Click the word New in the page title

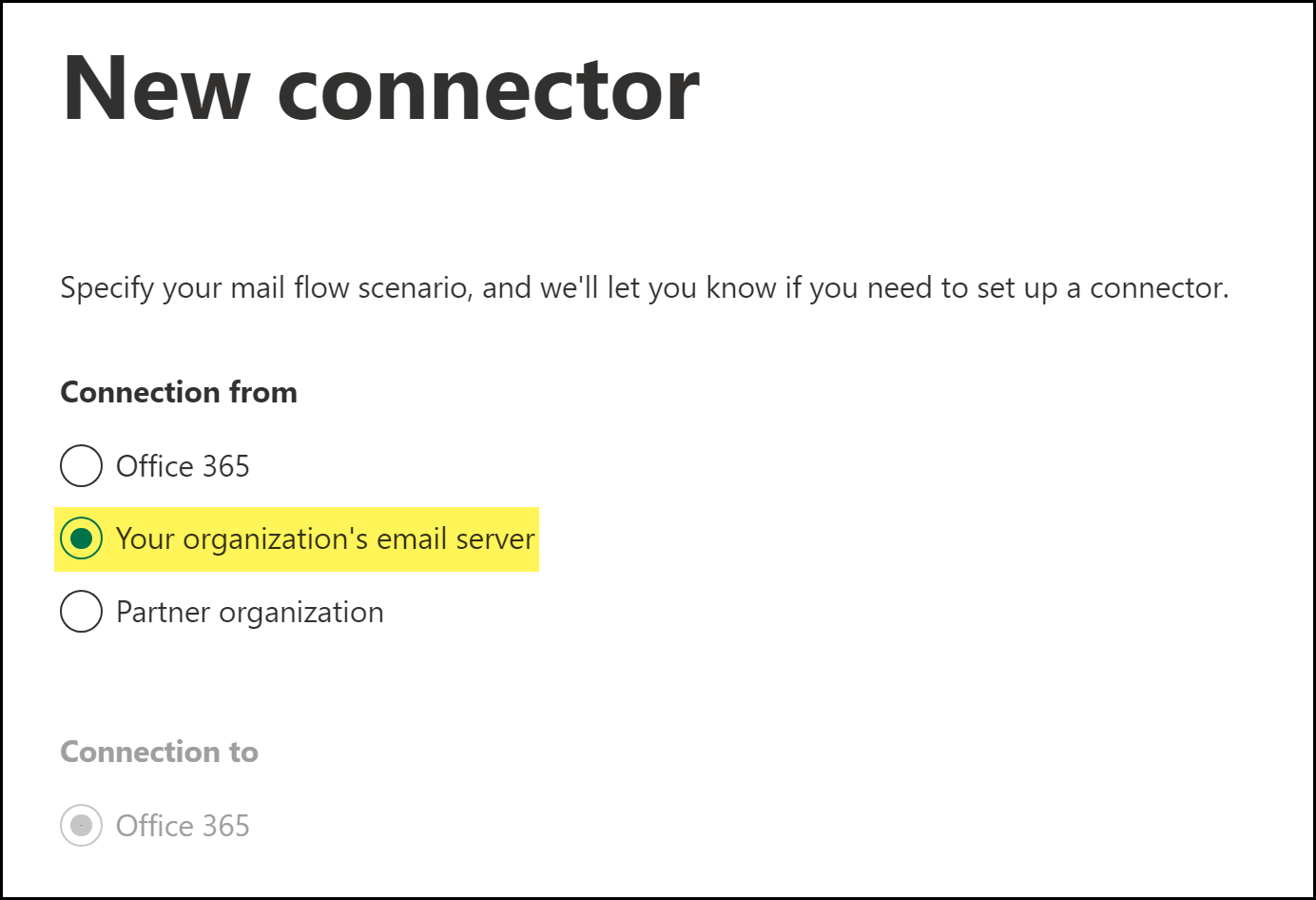coord(156,88)
